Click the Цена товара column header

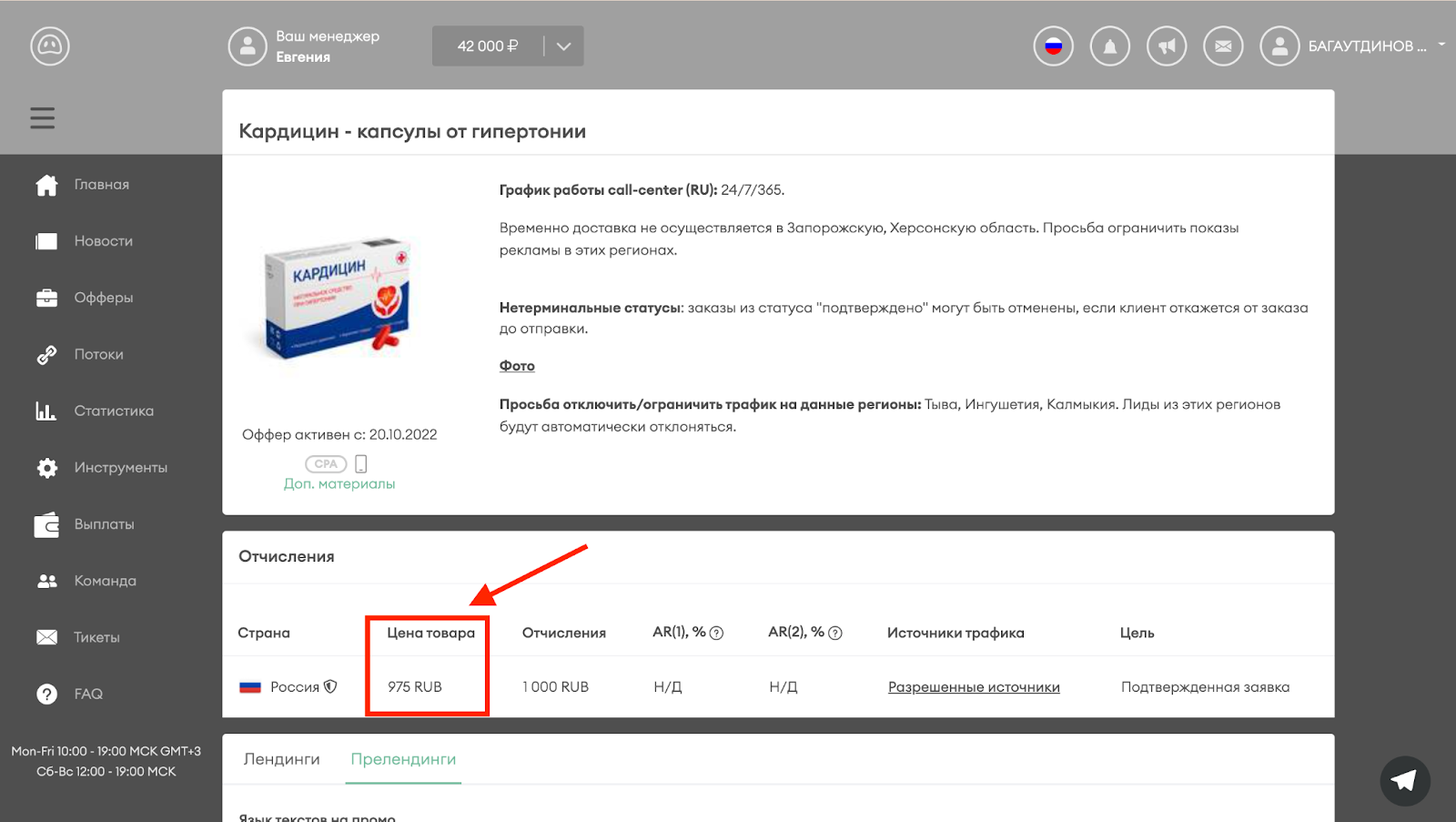pos(430,633)
